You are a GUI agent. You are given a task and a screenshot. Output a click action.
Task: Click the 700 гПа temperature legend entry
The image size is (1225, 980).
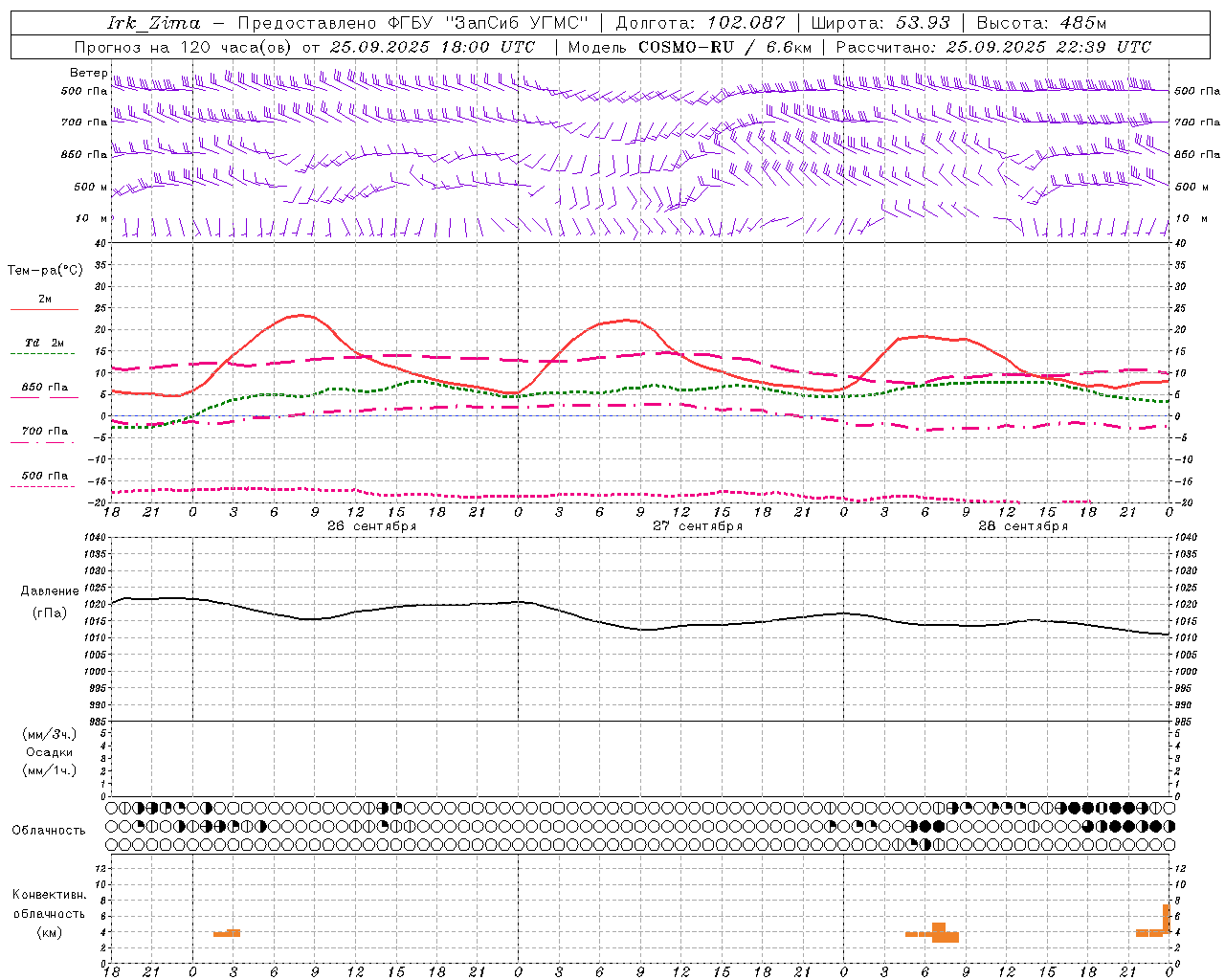click(x=44, y=432)
